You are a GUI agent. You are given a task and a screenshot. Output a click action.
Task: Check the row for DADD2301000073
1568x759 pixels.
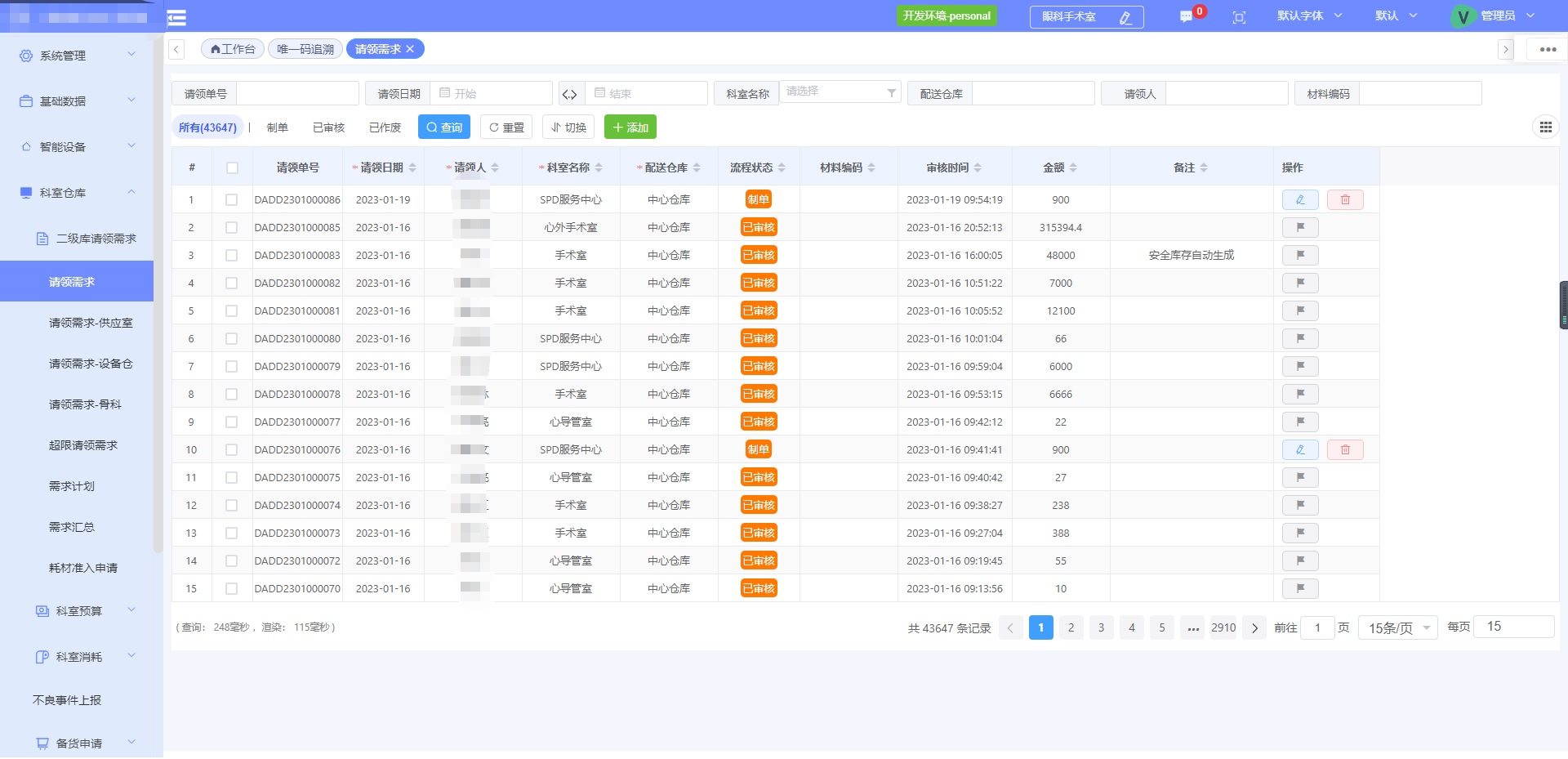click(232, 533)
